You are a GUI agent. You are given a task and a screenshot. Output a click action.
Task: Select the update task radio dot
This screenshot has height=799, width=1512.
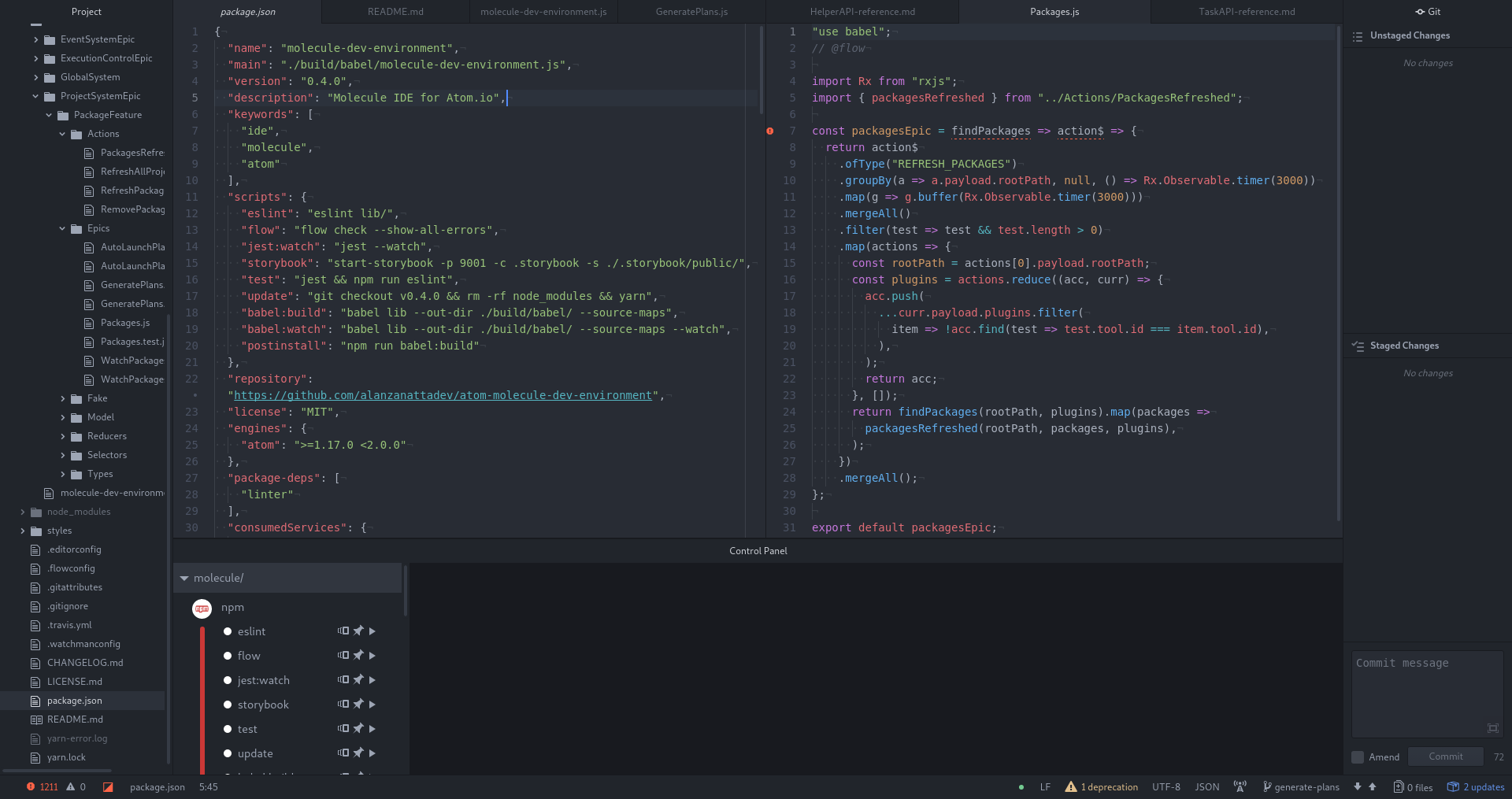tap(228, 753)
